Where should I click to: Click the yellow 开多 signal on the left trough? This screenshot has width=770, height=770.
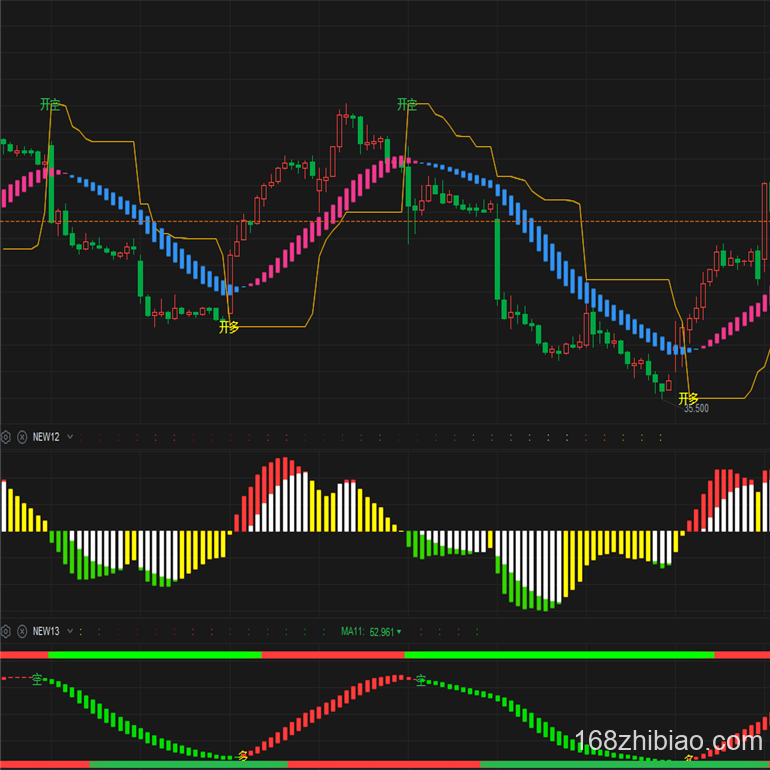229,327
